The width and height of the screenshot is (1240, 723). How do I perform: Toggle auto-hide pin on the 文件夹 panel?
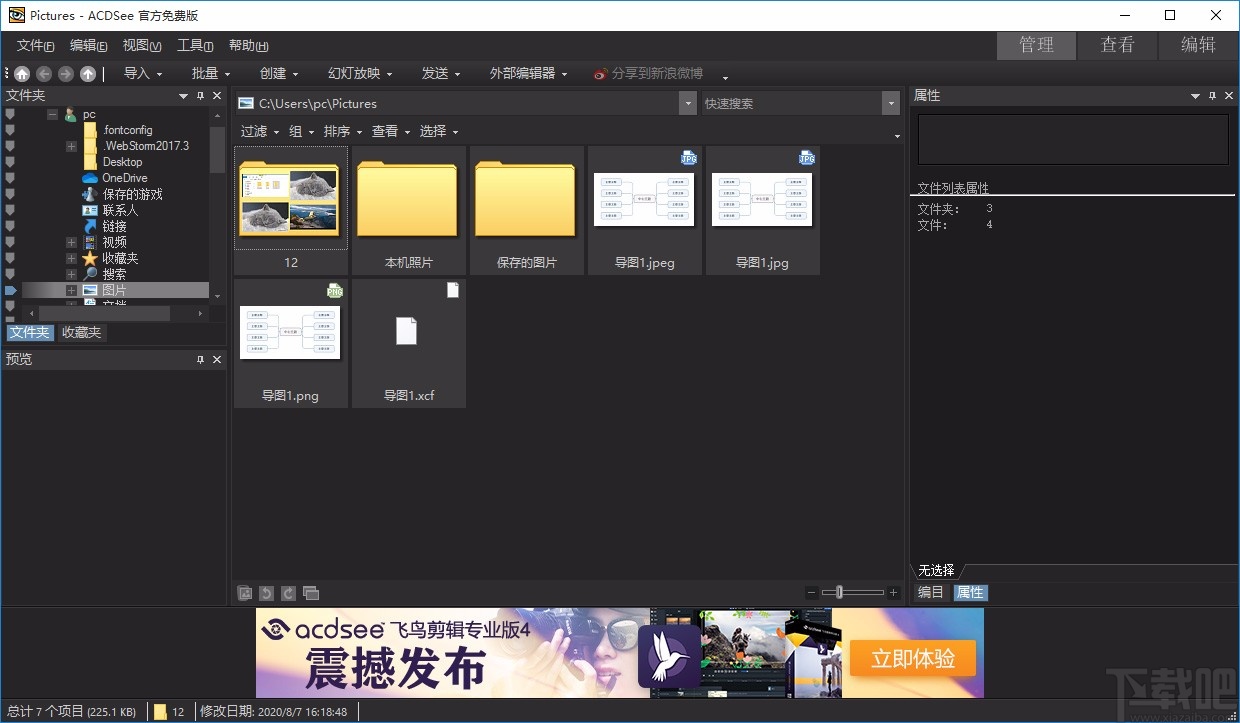tap(201, 95)
